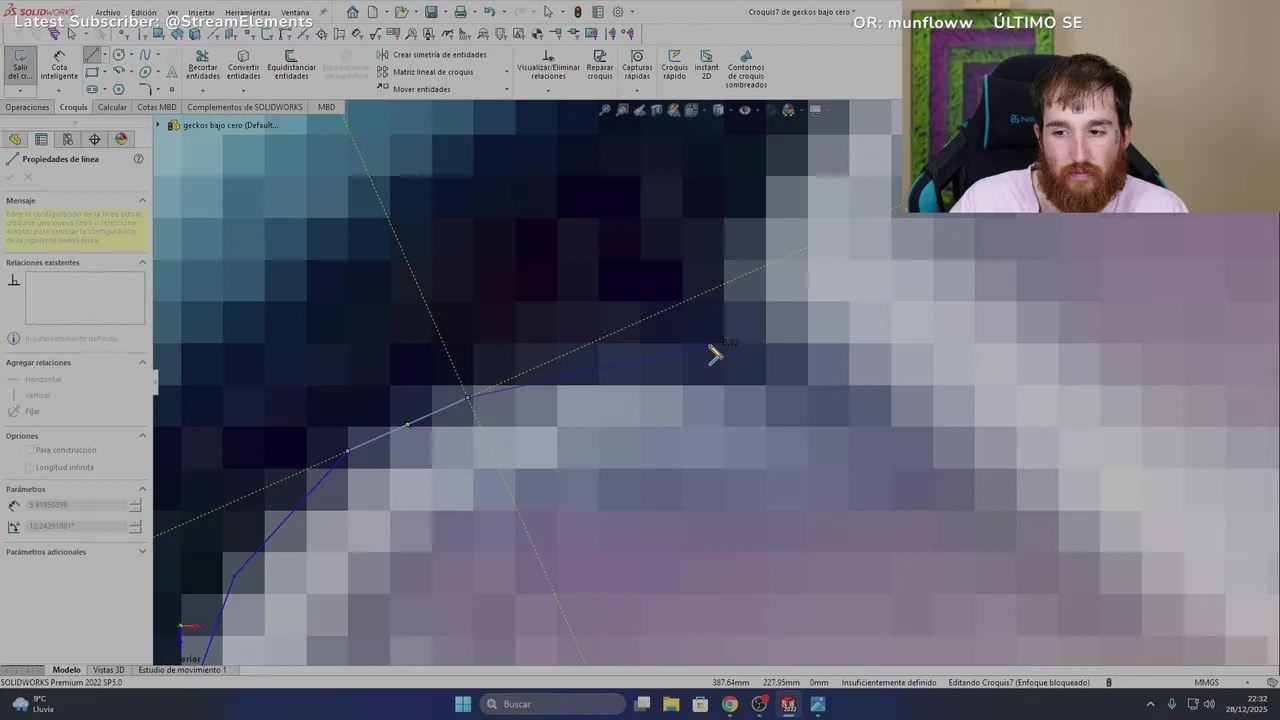1280x720 pixels.
Task: Open the Archivo menu
Action: click(x=107, y=13)
